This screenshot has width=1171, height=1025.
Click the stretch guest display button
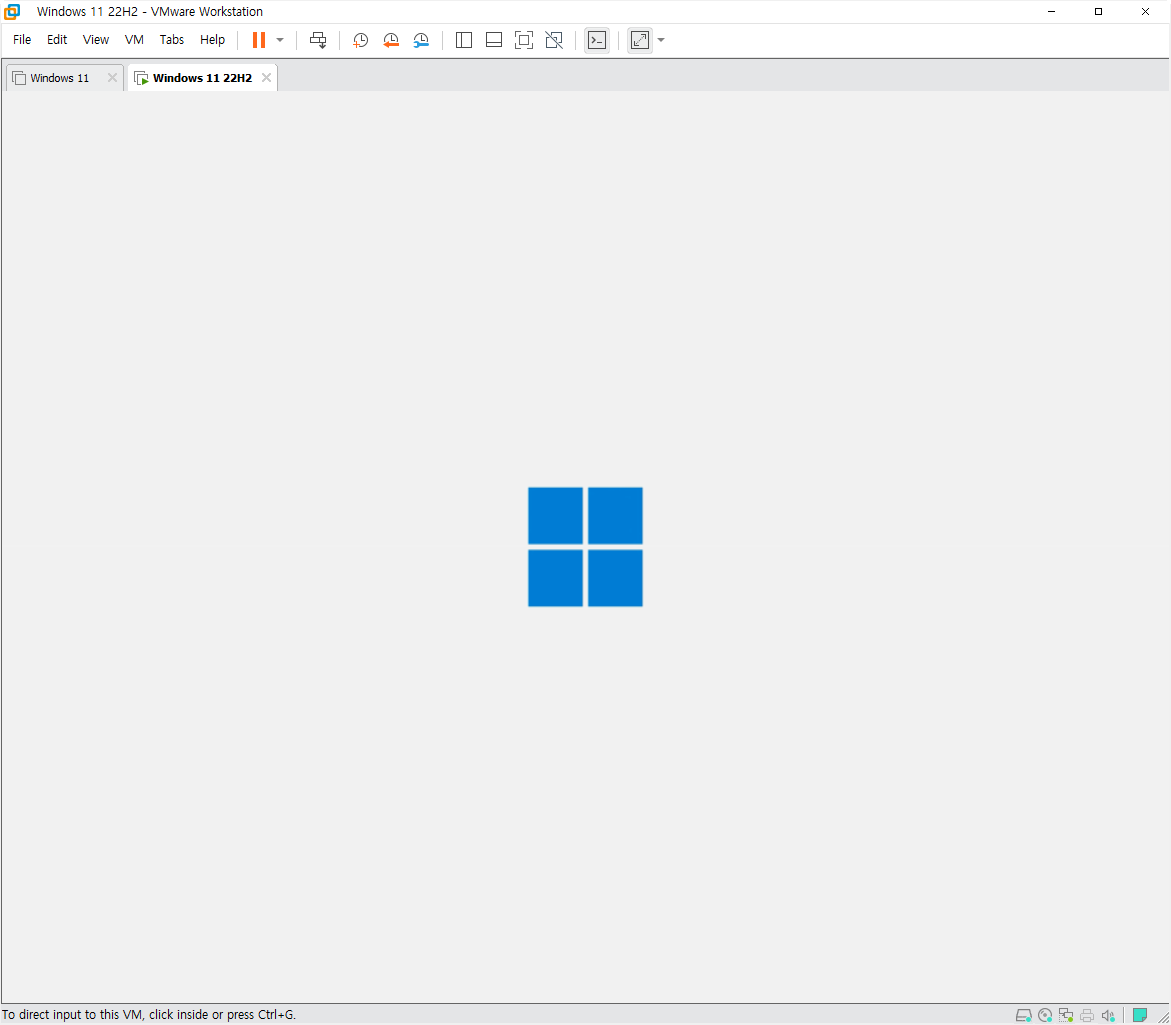pos(640,40)
